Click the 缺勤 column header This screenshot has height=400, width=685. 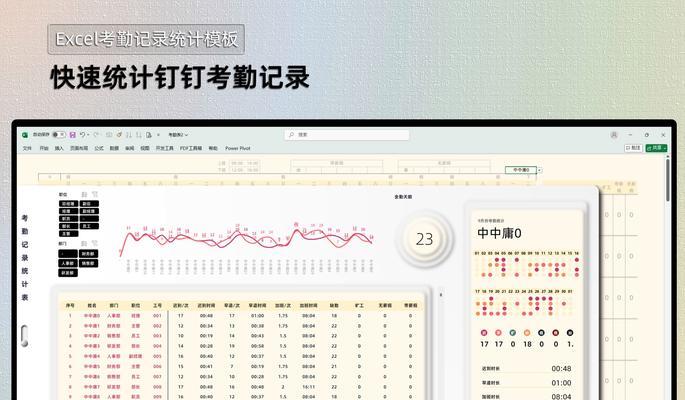pos(334,306)
